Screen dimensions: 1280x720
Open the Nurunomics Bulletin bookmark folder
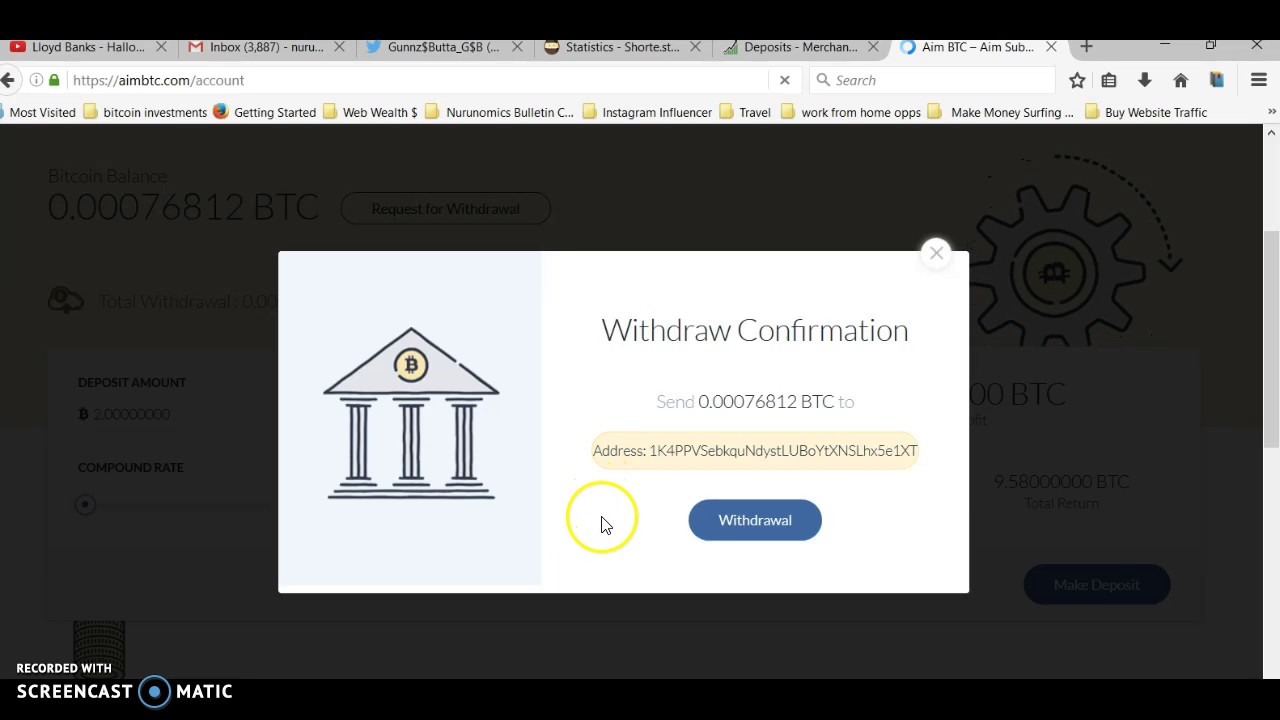coord(500,112)
